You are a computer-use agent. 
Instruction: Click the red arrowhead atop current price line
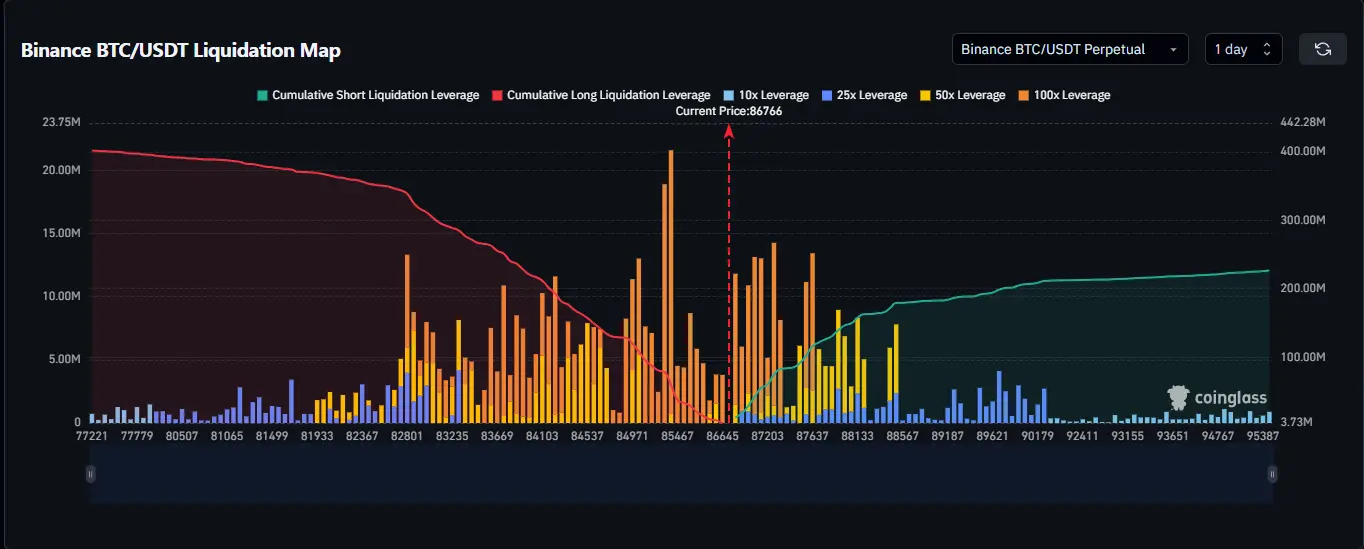[728, 129]
